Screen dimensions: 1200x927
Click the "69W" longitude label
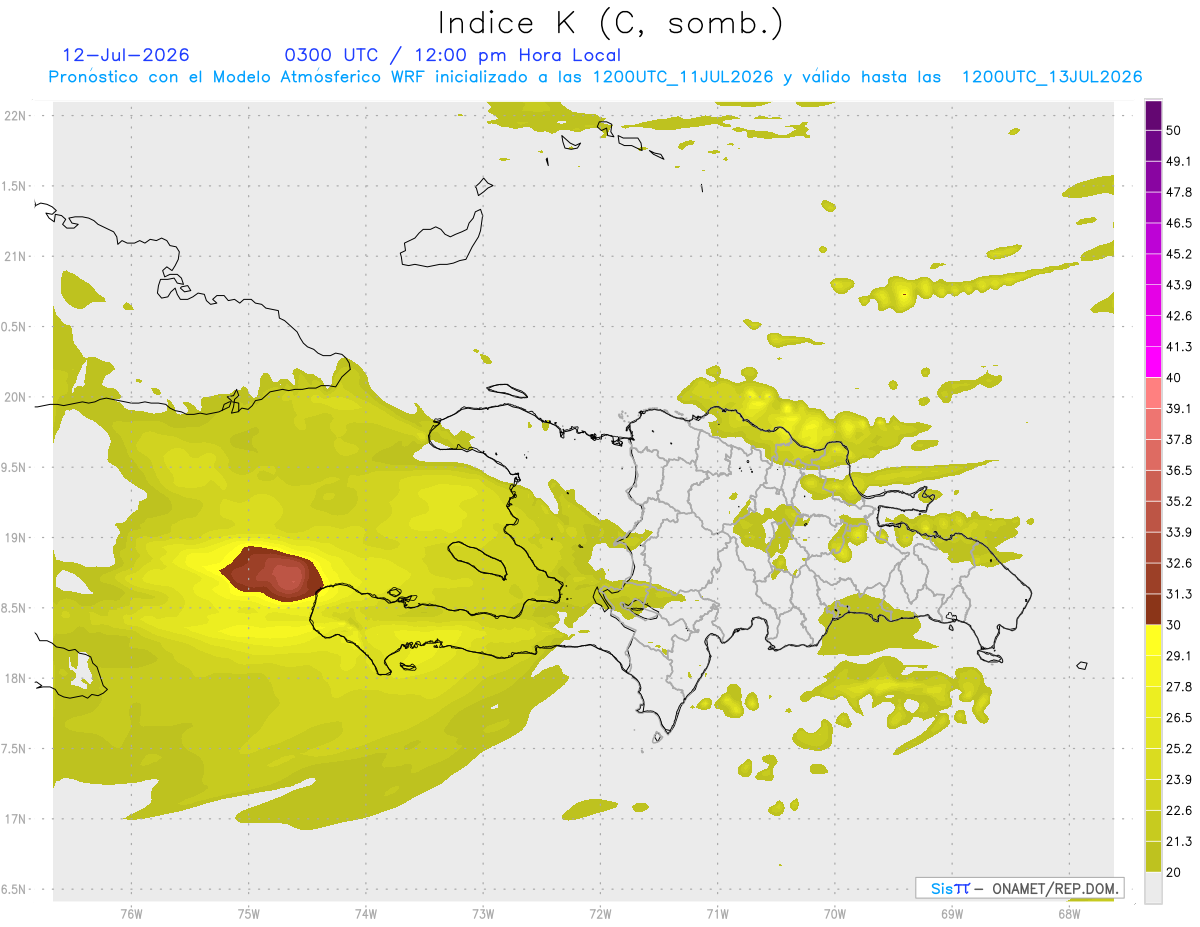click(952, 913)
